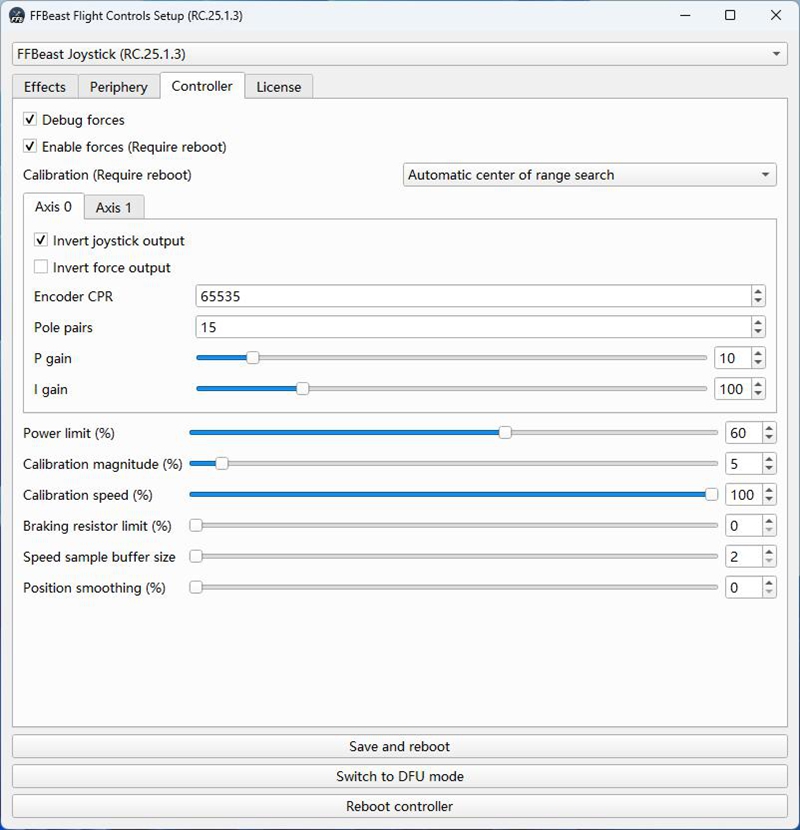Click into the Encoder CPR input field
This screenshot has width=800, height=830.
(x=470, y=296)
